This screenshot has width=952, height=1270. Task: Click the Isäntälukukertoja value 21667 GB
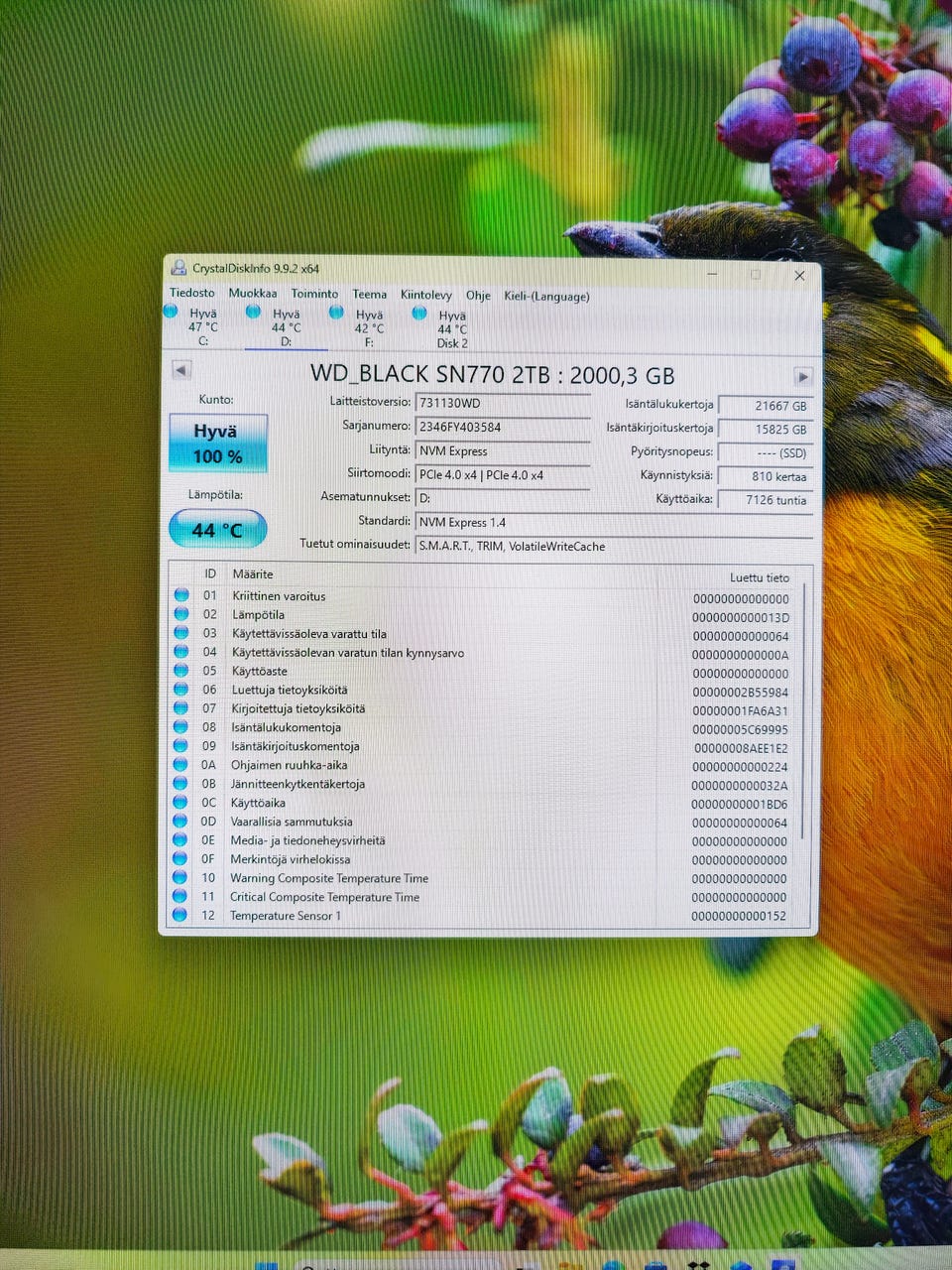click(765, 406)
